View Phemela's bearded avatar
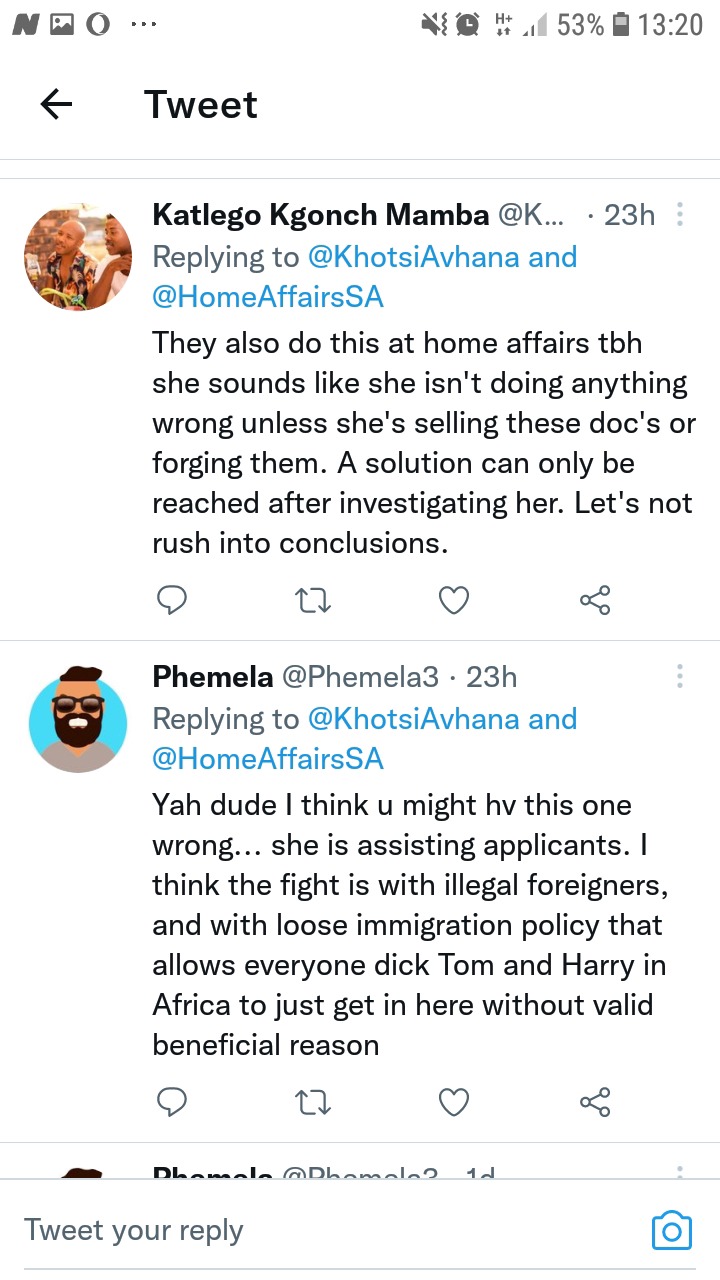 click(x=78, y=716)
